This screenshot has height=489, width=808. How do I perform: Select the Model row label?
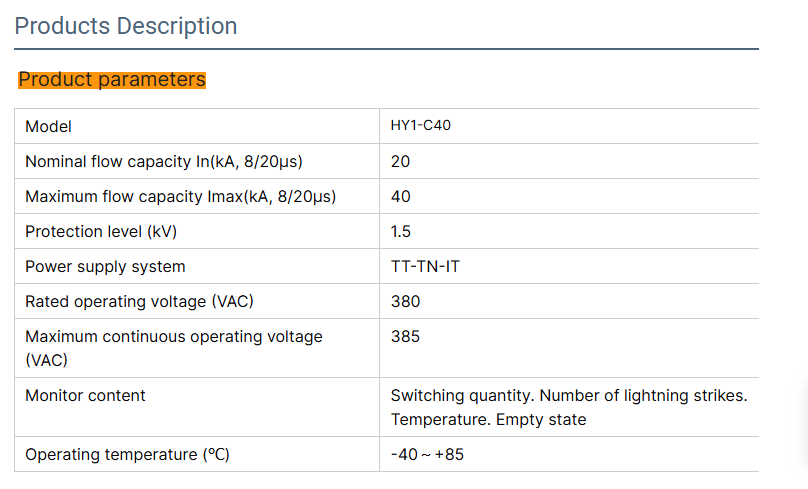[x=48, y=127]
